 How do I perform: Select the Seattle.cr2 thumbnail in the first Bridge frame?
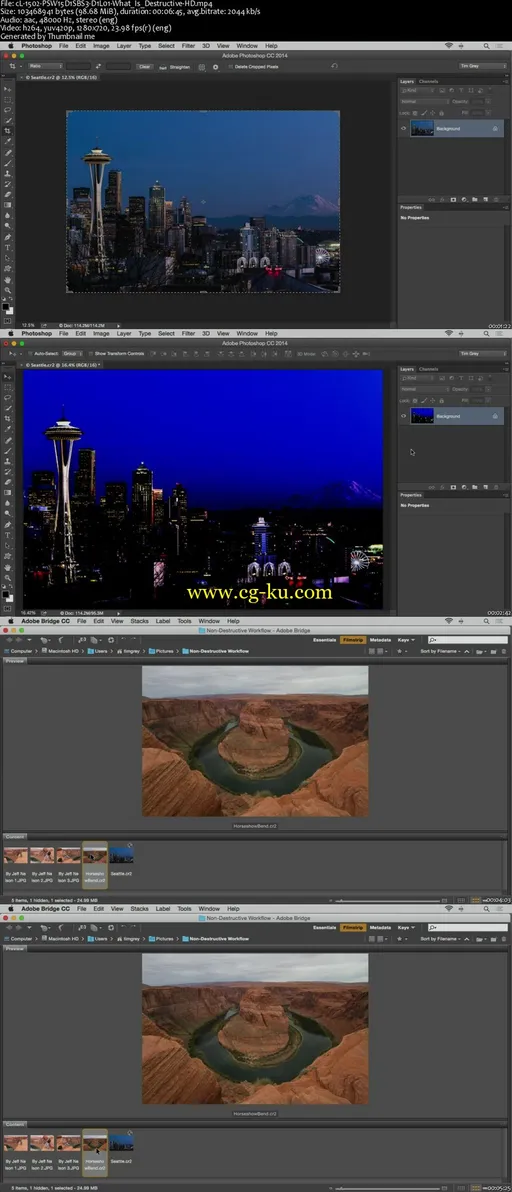[x=121, y=855]
